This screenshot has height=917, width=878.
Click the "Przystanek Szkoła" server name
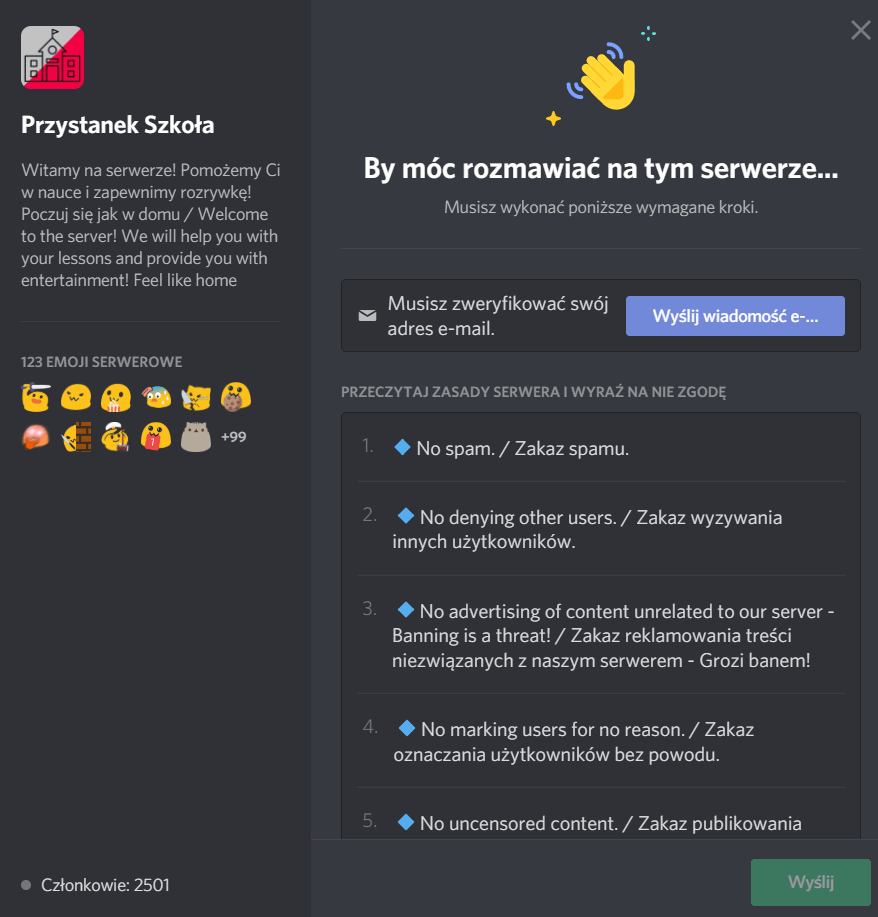(x=118, y=125)
